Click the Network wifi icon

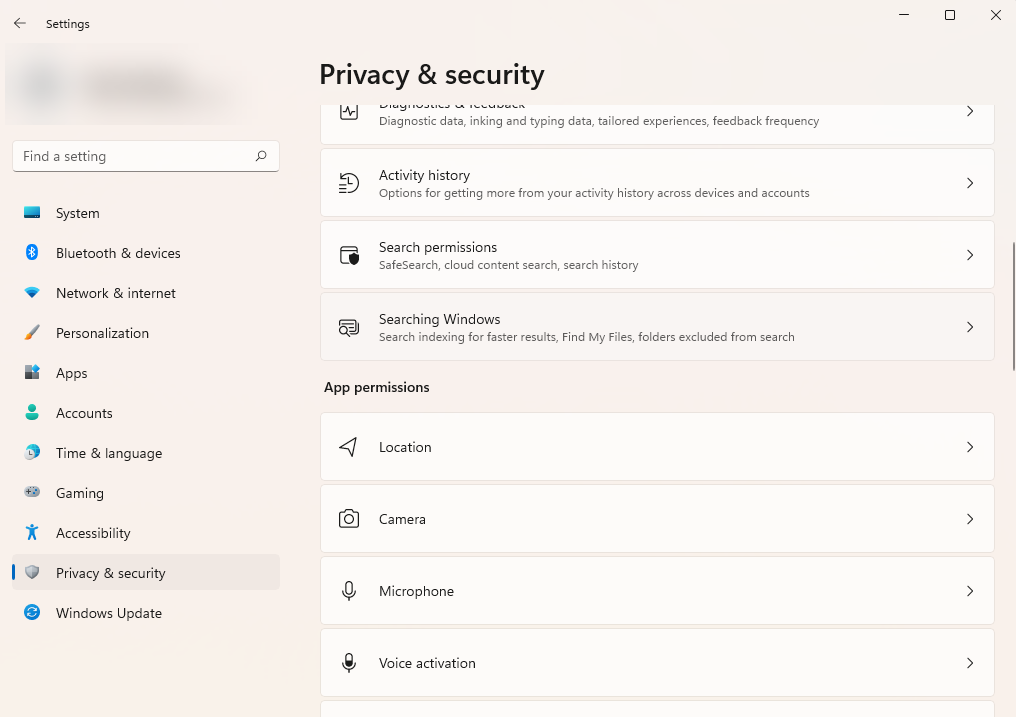(x=32, y=293)
